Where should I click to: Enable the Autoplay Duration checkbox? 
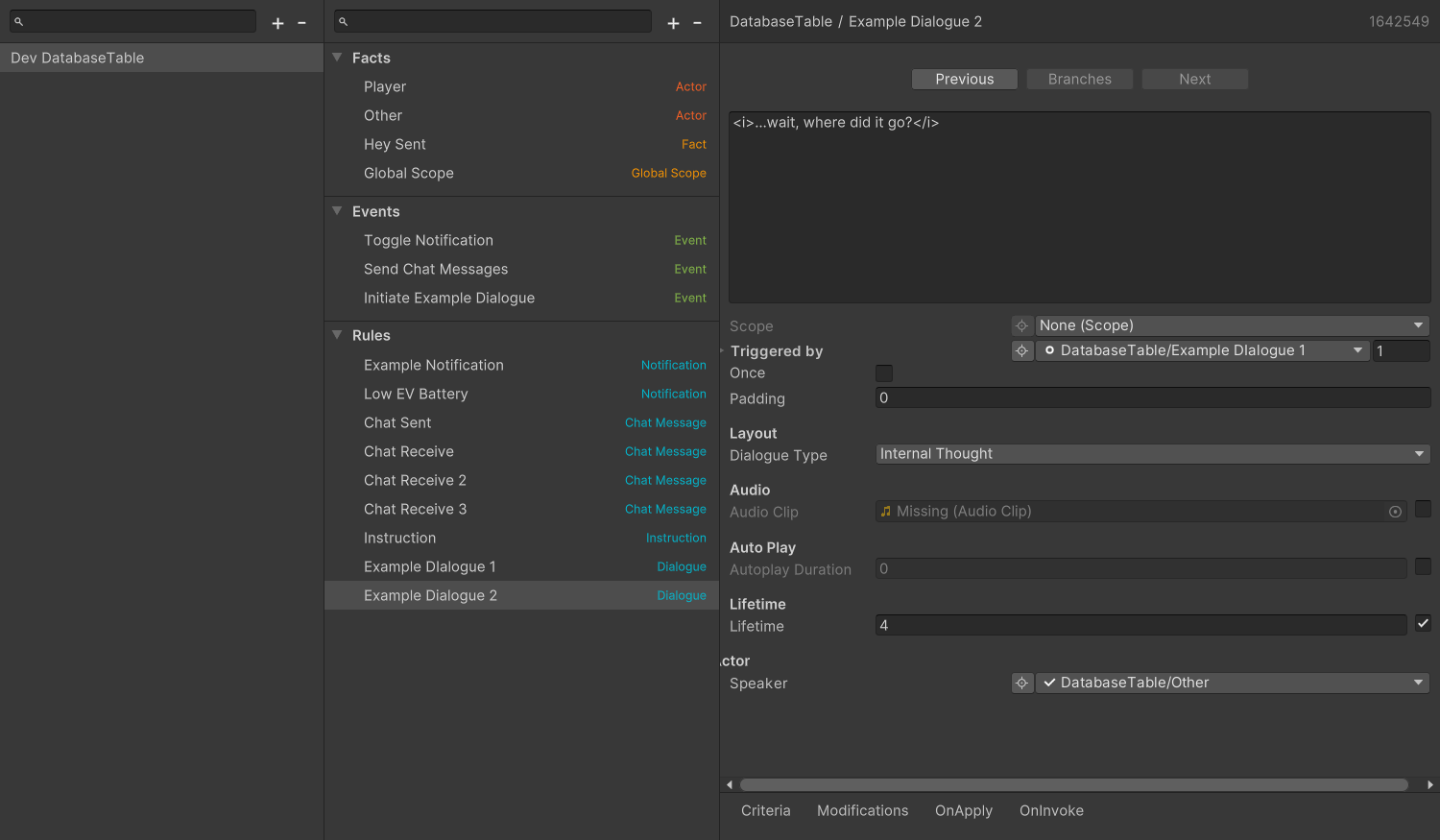coord(1423,566)
